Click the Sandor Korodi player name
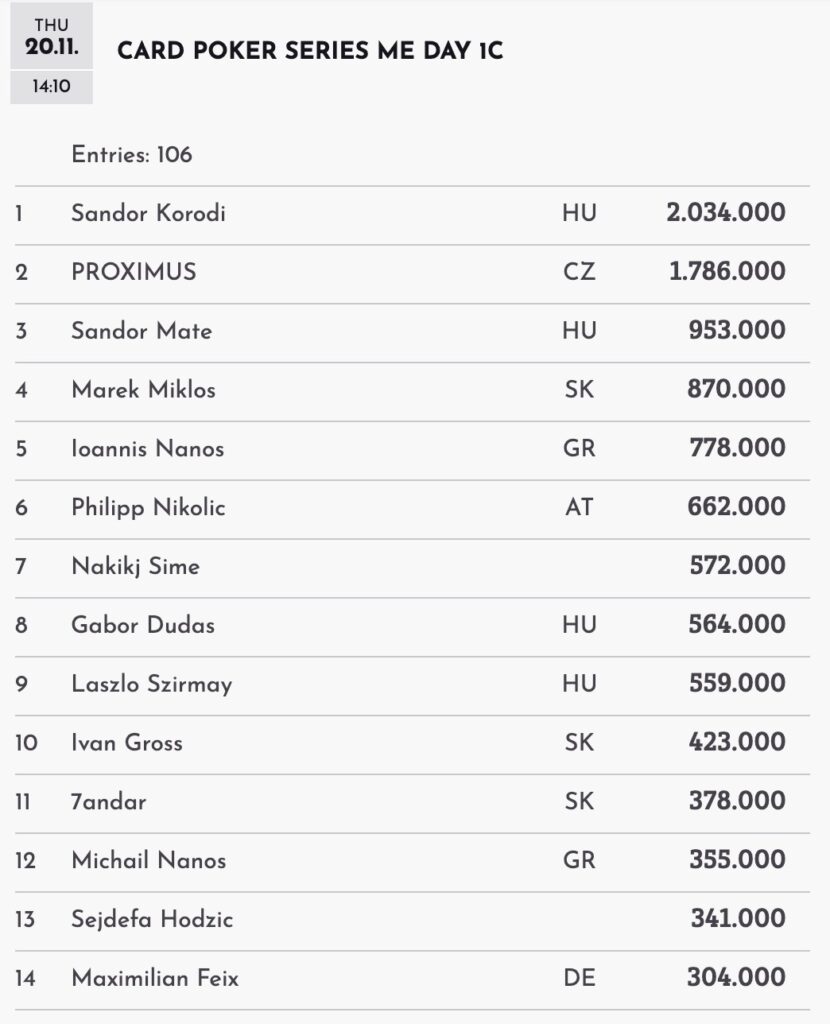Image resolution: width=830 pixels, height=1024 pixels. (x=148, y=213)
